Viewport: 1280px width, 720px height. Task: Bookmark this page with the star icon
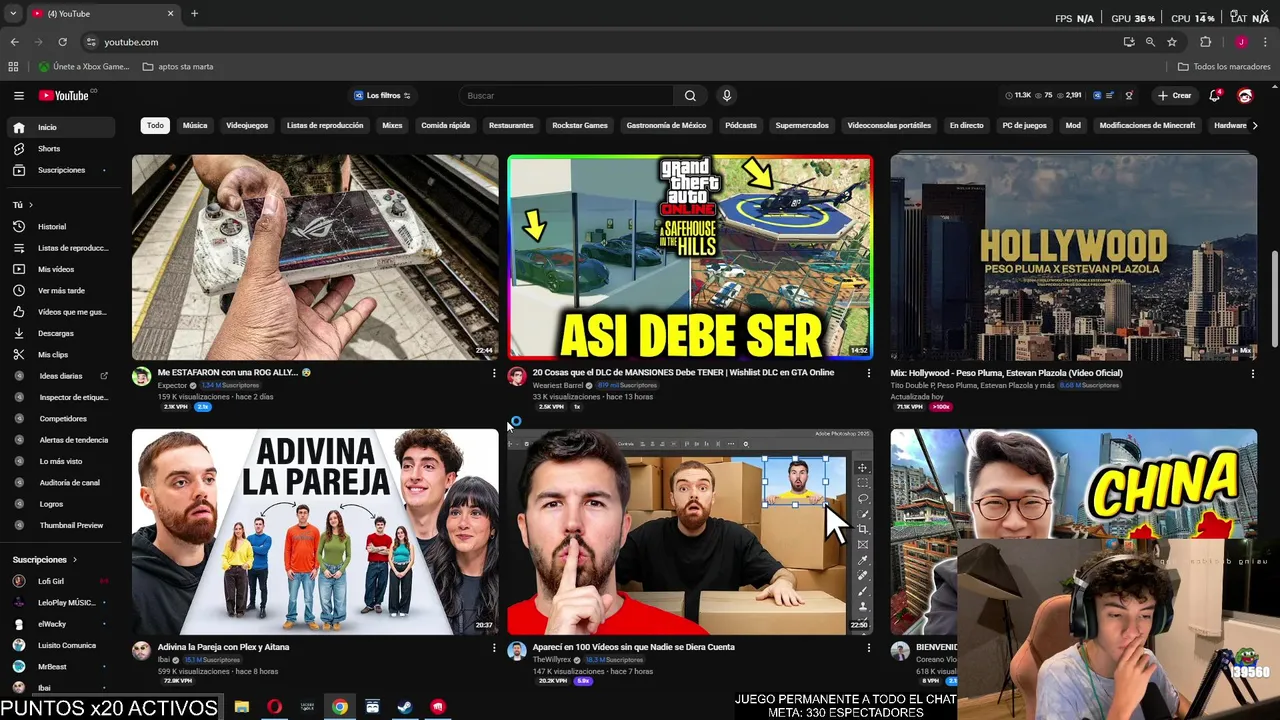coord(1172,42)
